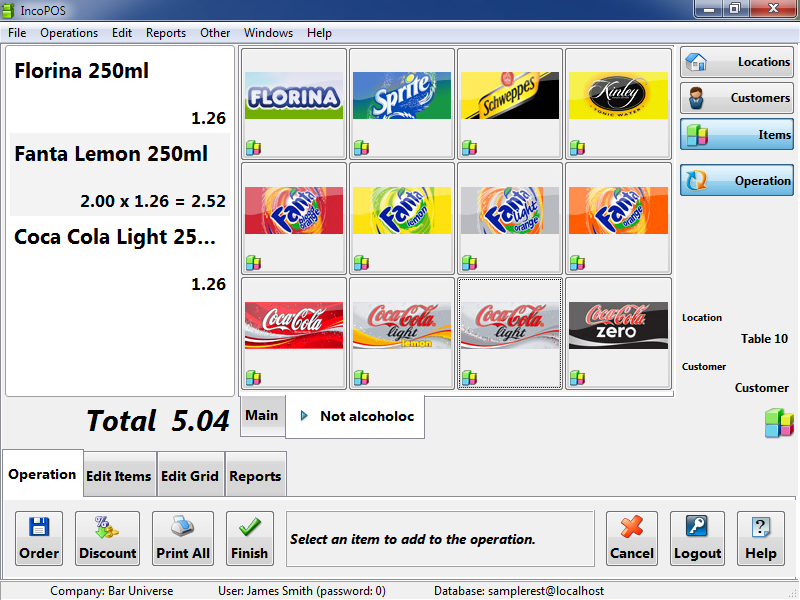
Task: Click cube icon under Fanta Orange tile
Action: click(578, 263)
